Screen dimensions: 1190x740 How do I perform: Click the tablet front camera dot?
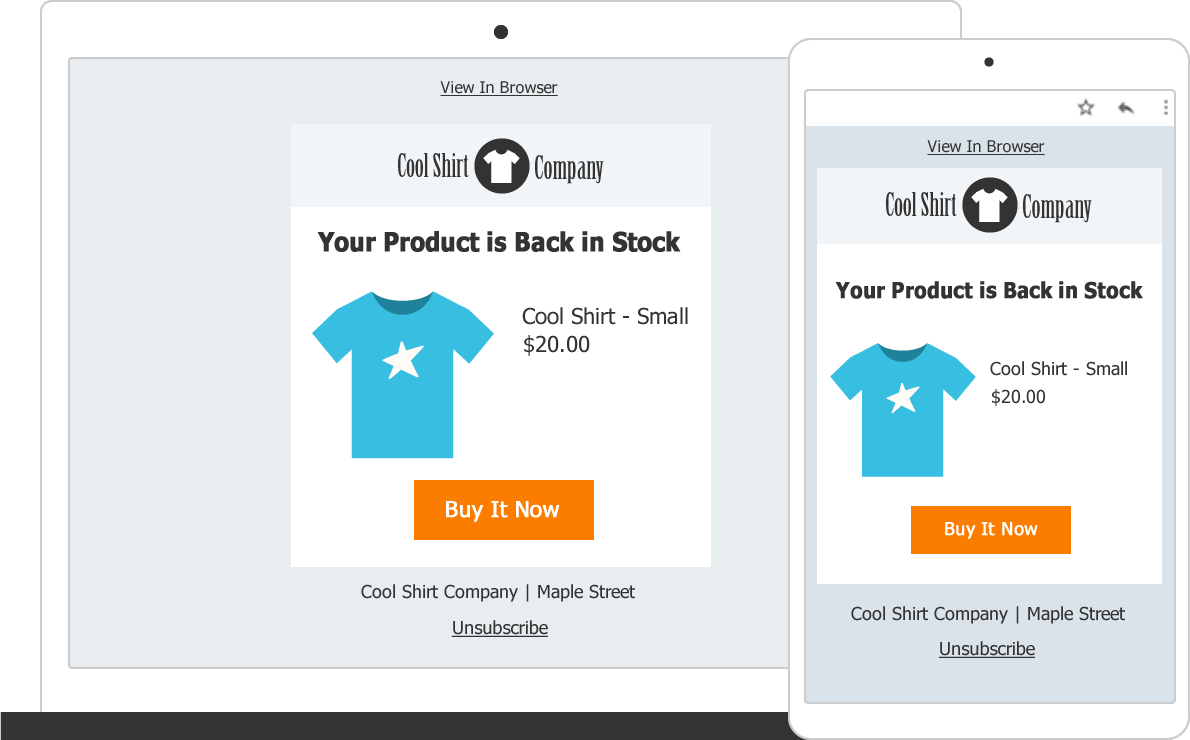tap(989, 62)
